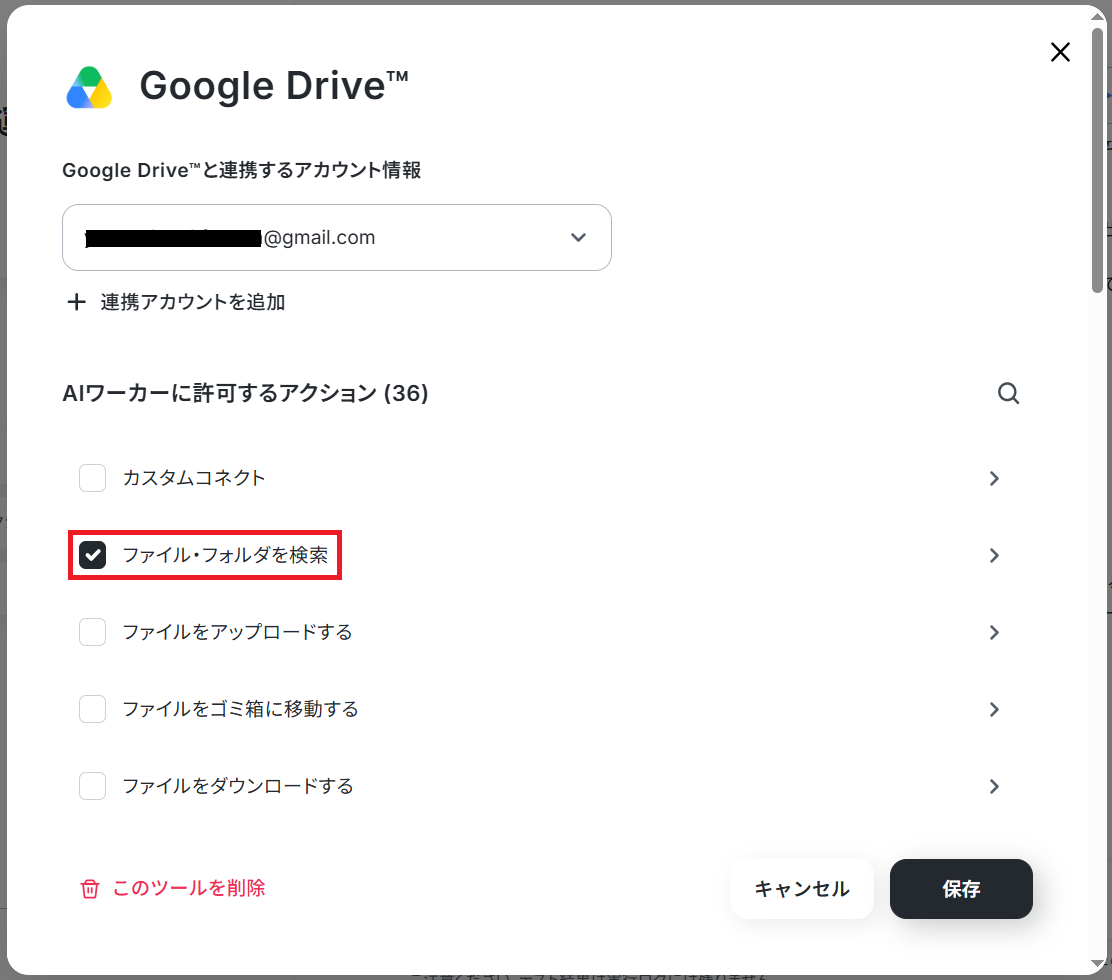
Task: Click the Google Drive logo icon
Action: pos(89,87)
